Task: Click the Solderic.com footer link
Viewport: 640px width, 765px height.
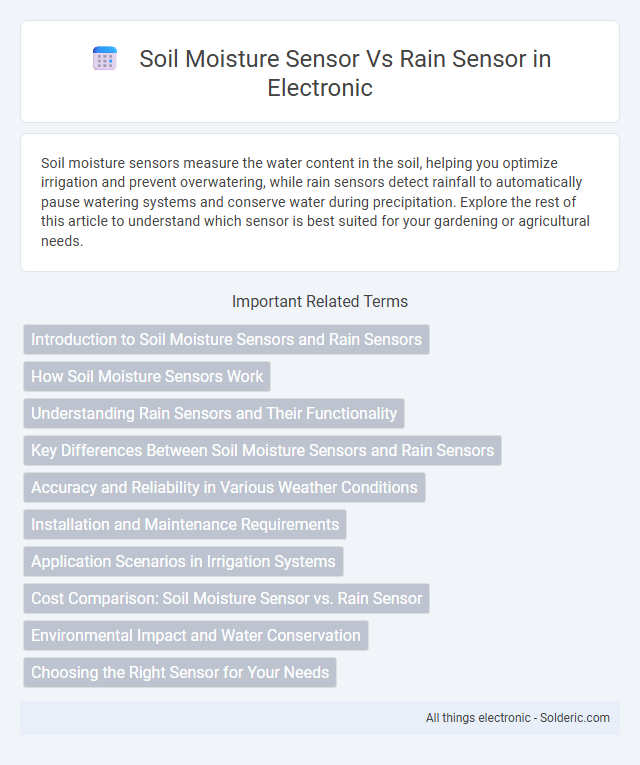Action: [x=574, y=718]
